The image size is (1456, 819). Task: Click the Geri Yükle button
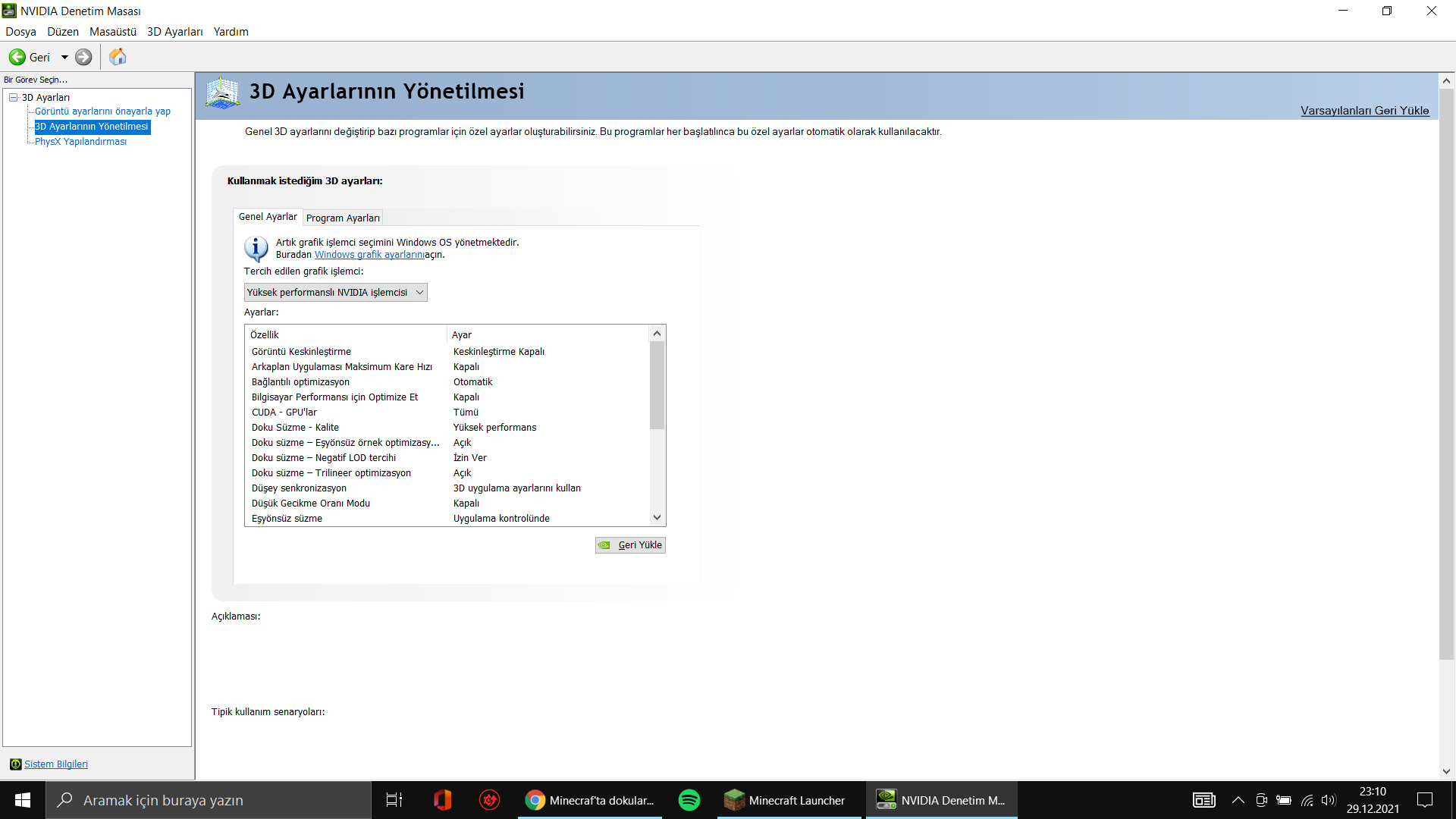coord(630,544)
